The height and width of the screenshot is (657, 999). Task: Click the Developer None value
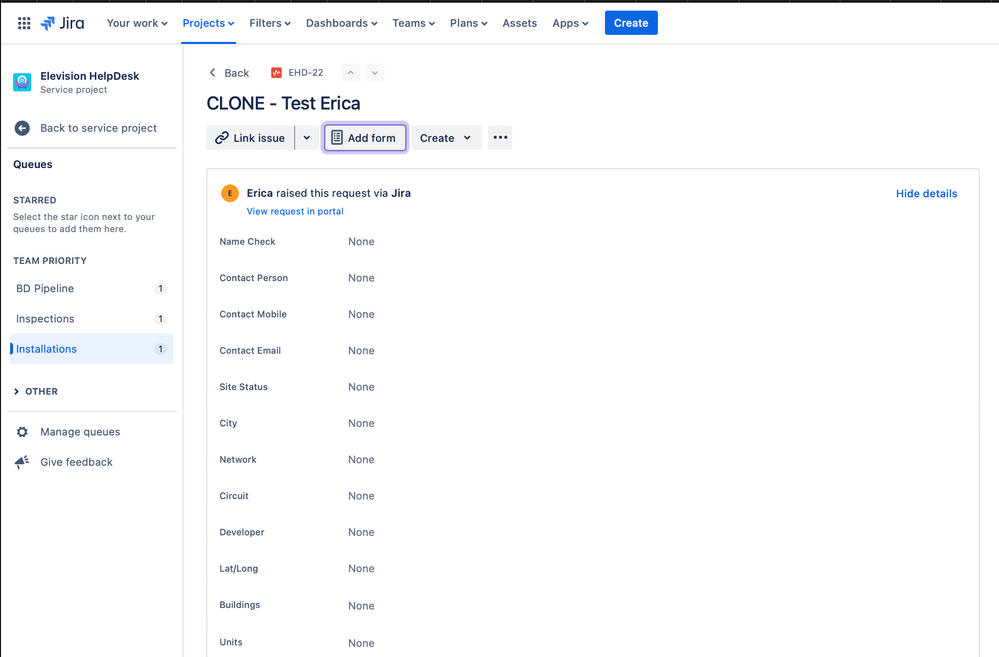click(x=361, y=532)
